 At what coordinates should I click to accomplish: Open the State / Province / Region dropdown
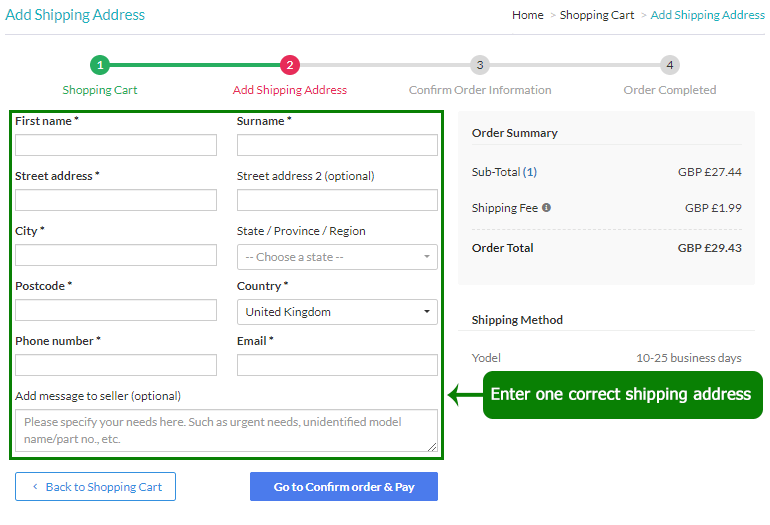coord(337,257)
